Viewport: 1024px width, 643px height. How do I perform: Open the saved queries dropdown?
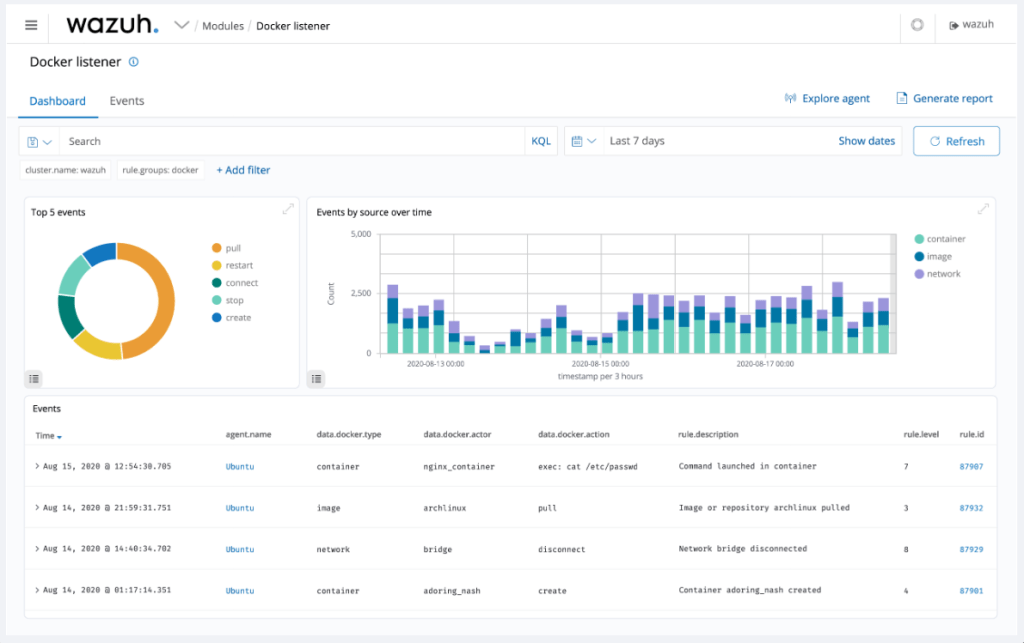pyautogui.click(x=40, y=142)
